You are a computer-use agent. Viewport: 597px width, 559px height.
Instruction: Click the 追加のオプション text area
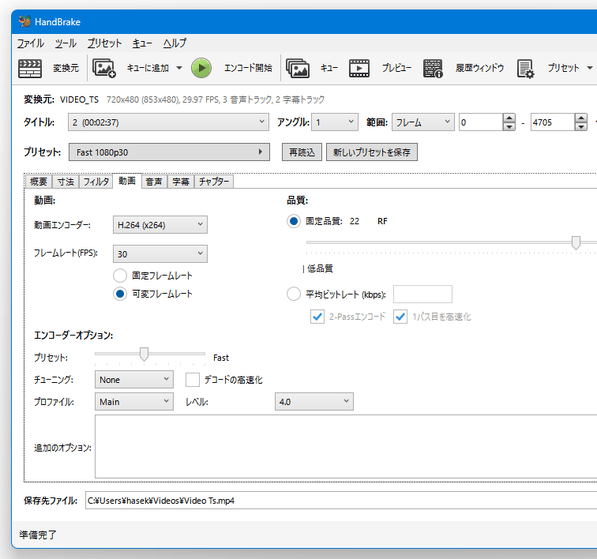346,447
